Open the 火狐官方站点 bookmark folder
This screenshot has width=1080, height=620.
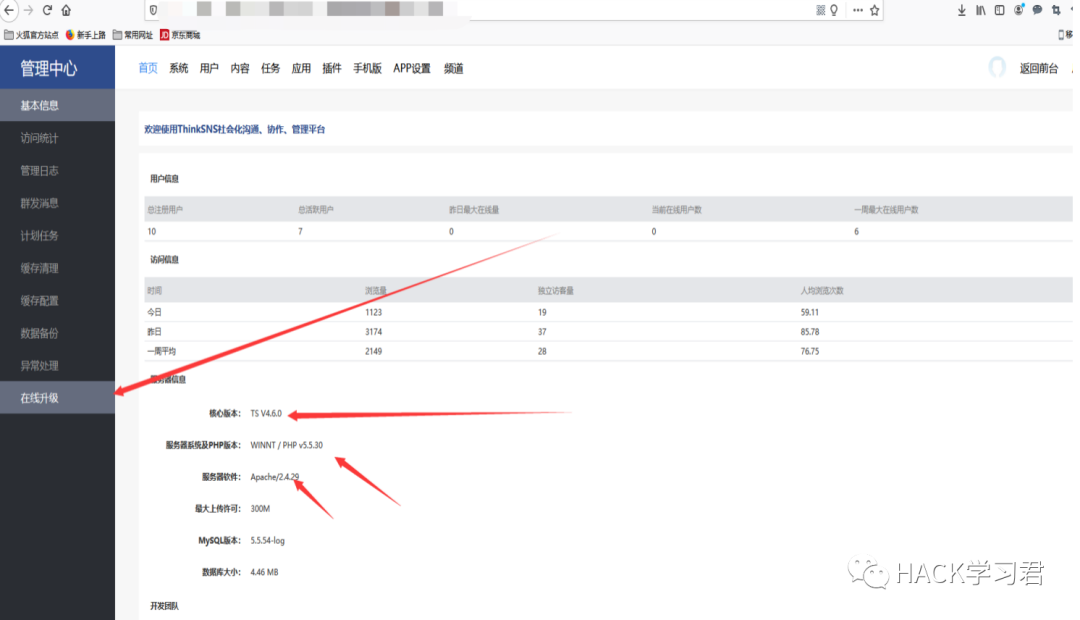[x=32, y=34]
